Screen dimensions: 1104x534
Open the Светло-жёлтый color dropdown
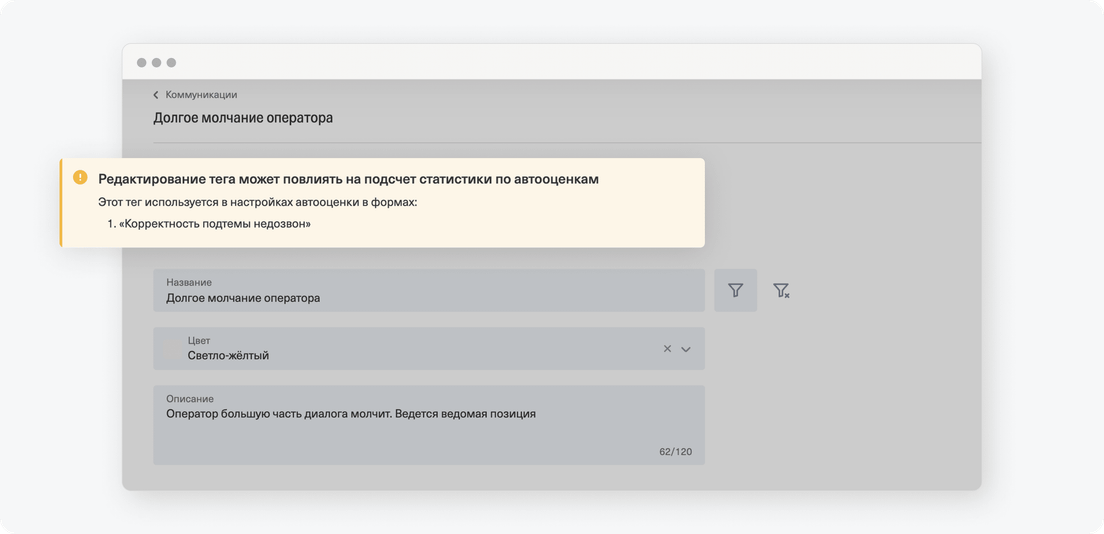click(x=429, y=349)
